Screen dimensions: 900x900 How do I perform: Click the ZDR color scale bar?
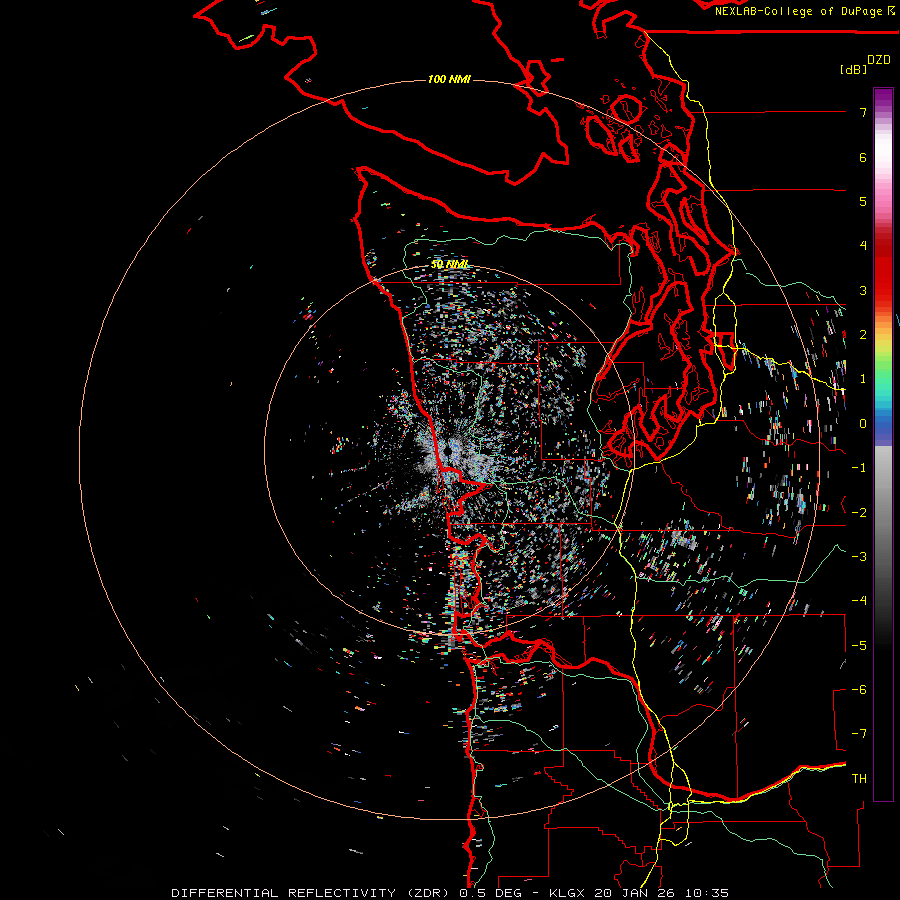click(883, 444)
